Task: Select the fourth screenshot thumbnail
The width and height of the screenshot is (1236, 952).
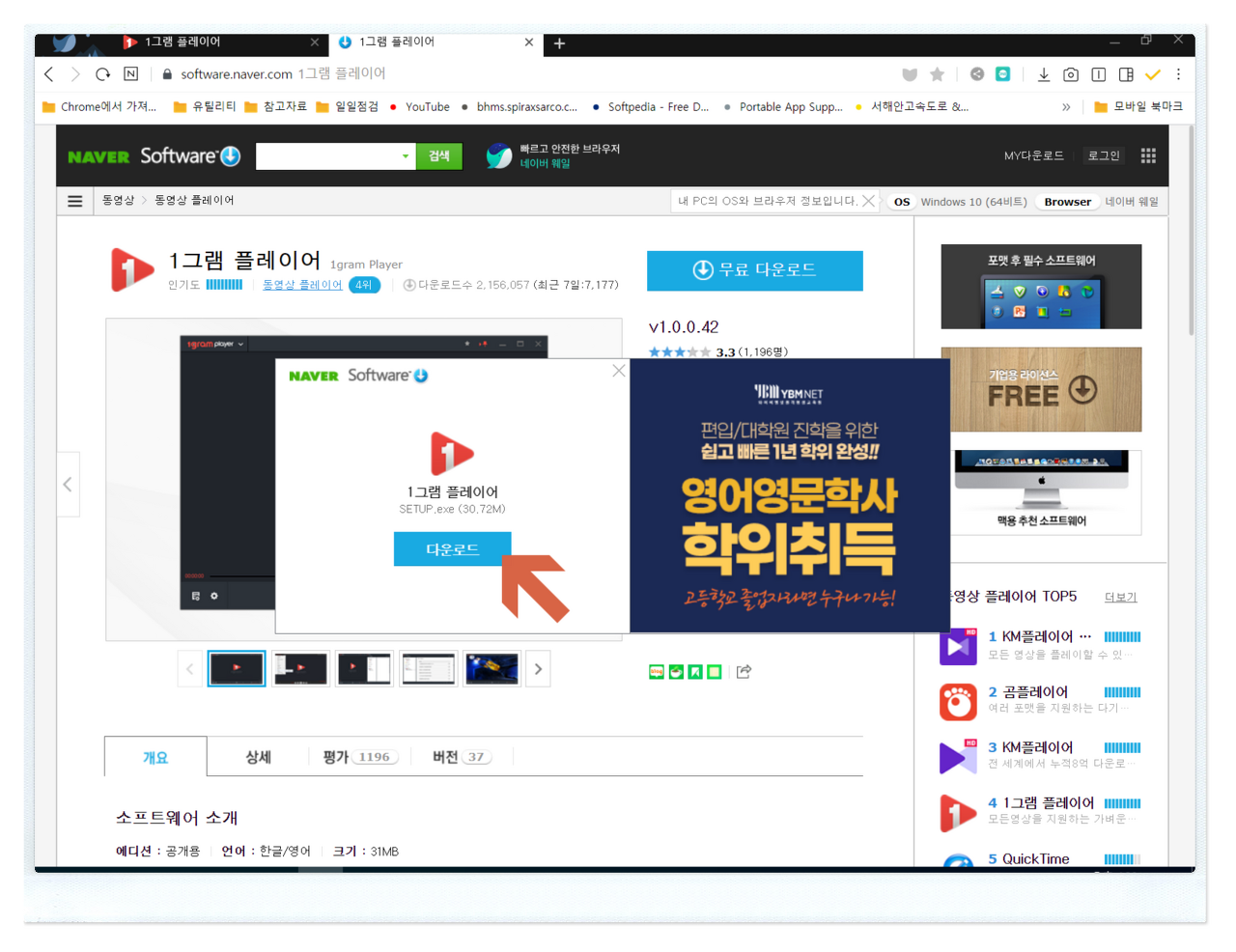Action: click(x=429, y=669)
